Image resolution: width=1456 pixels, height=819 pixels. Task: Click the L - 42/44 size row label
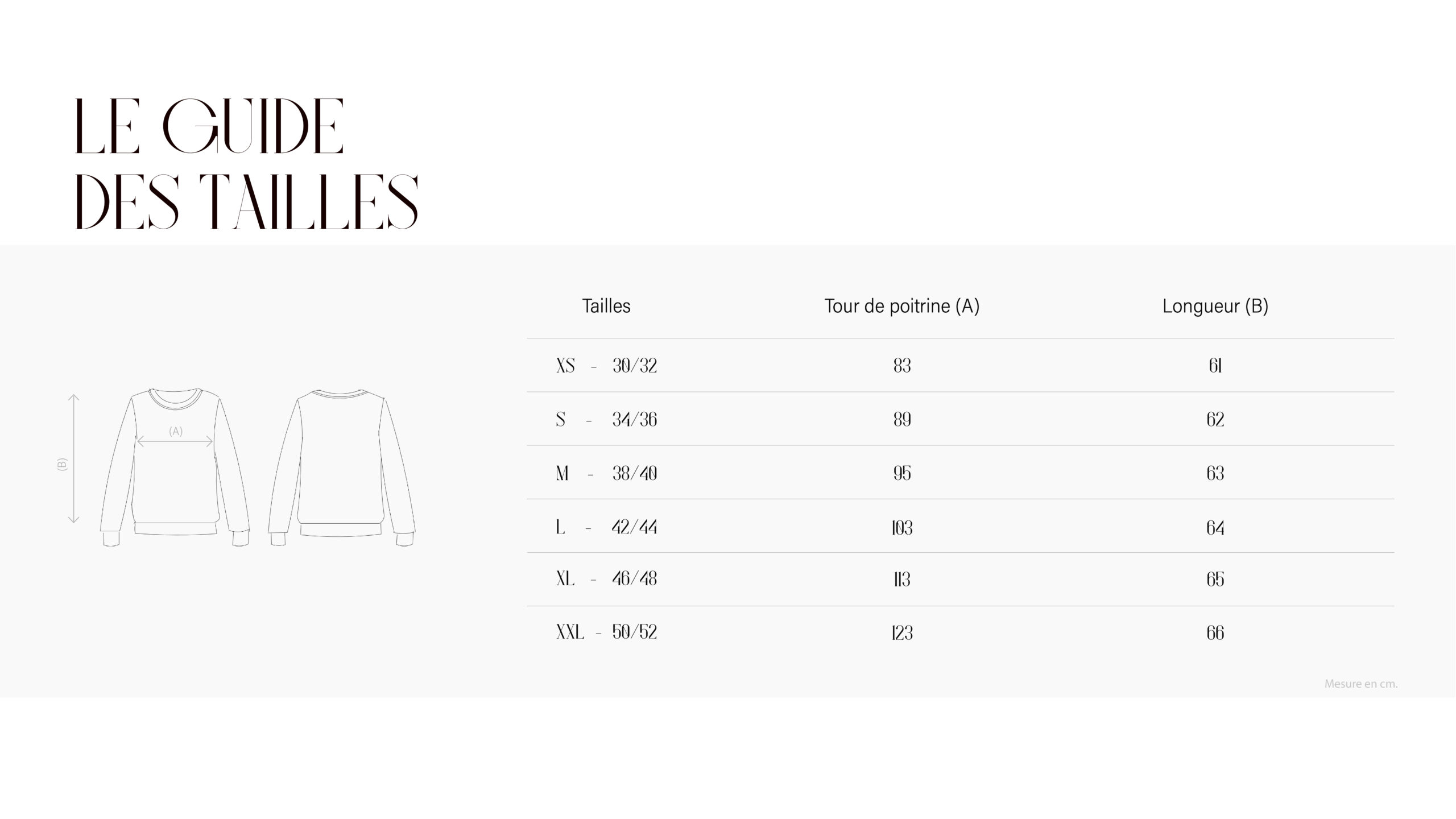606,527
